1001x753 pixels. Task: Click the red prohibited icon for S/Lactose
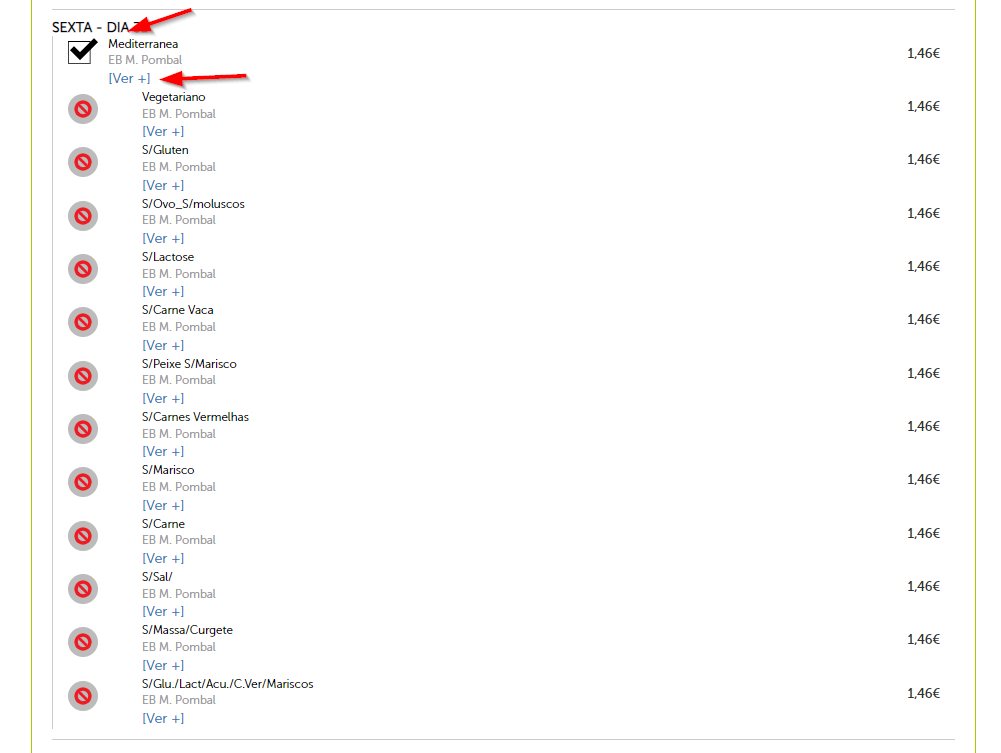[83, 269]
